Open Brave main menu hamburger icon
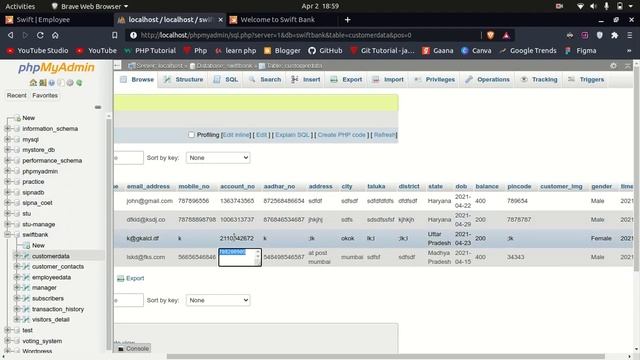Screen dimensions: 640x360 [630, 35]
